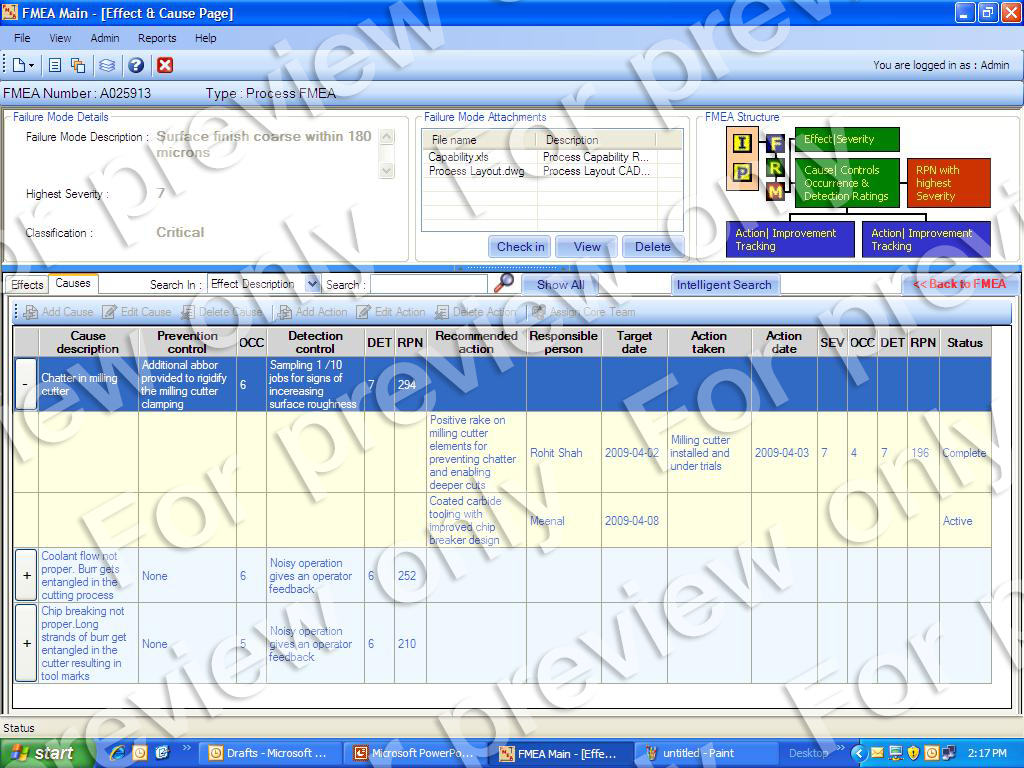
Task: Select the R block in FMEA Structure
Action: (775, 167)
